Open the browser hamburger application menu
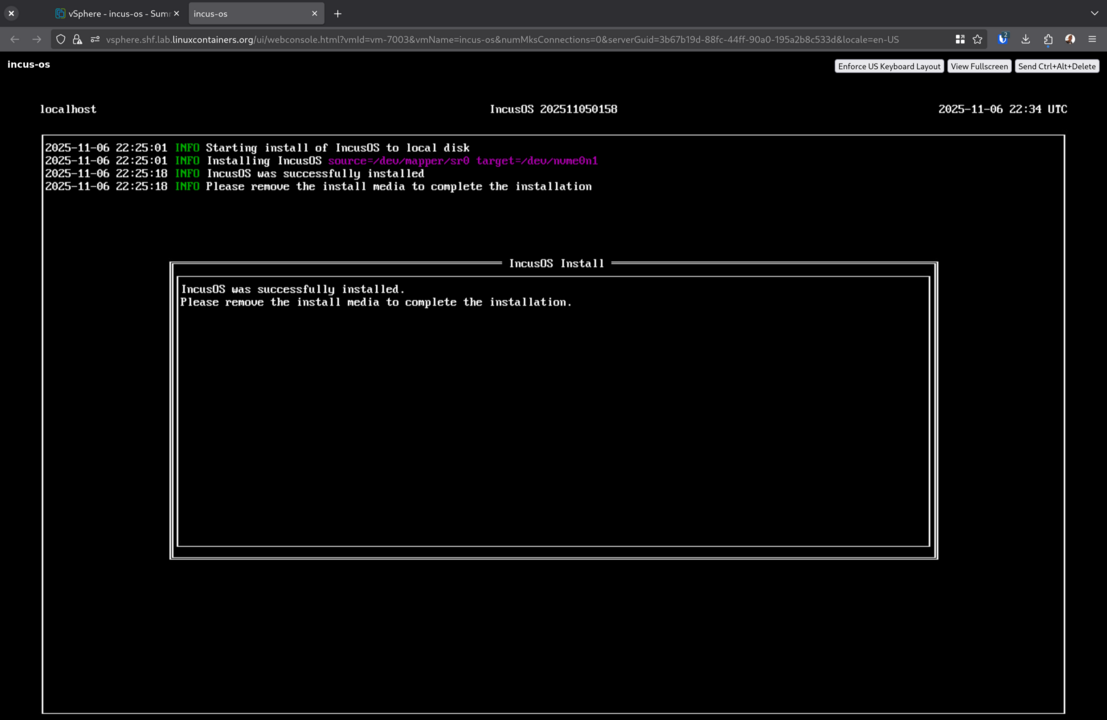Image resolution: width=1107 pixels, height=720 pixels. click(x=1092, y=40)
